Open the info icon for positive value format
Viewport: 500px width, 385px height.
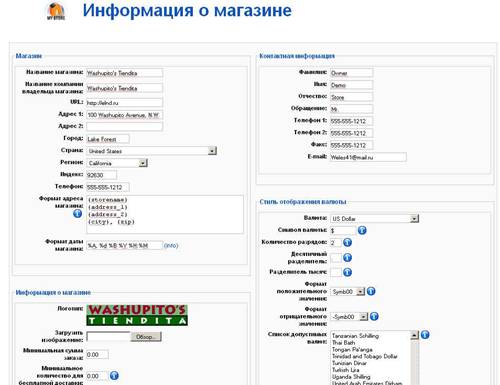371,291
